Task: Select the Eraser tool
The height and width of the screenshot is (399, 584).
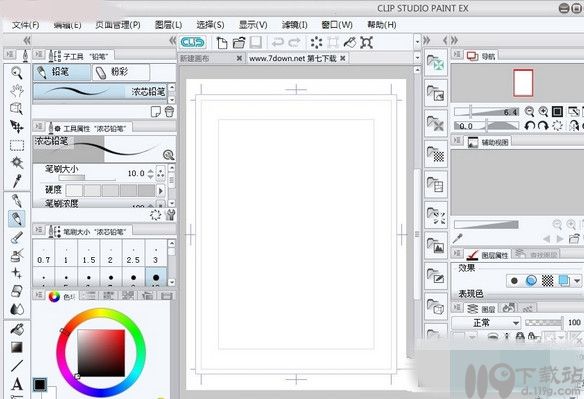Action: tap(17, 291)
